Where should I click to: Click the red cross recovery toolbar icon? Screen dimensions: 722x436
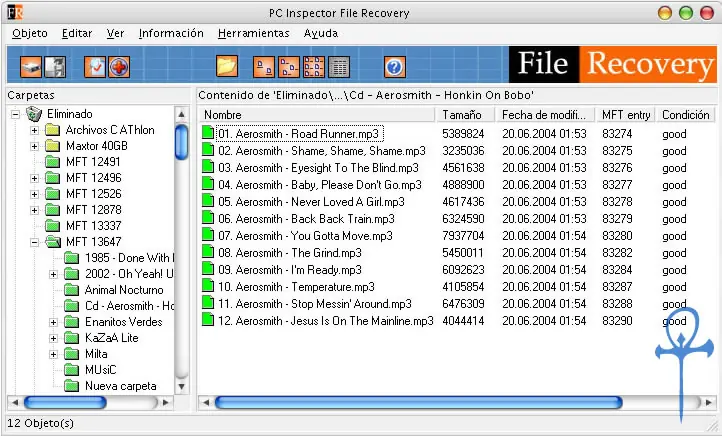pos(119,67)
